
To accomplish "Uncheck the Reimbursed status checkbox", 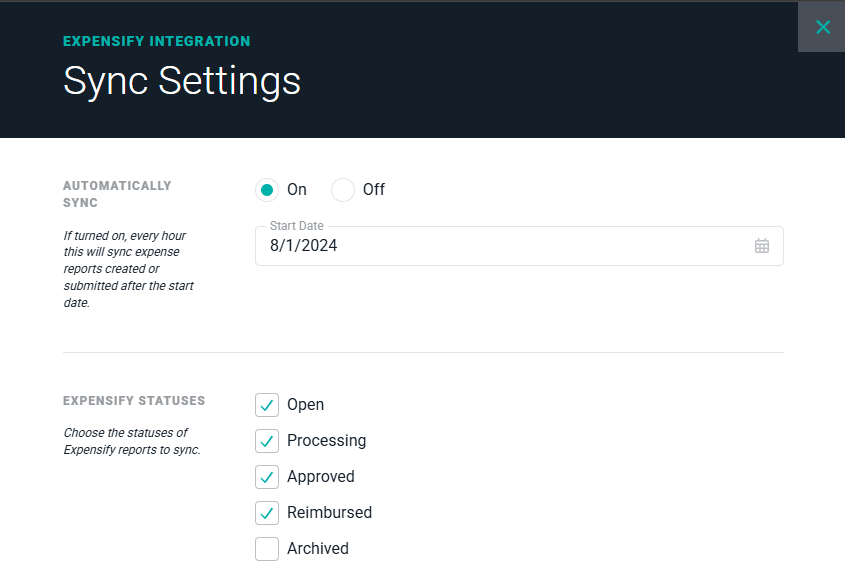I will point(267,513).
